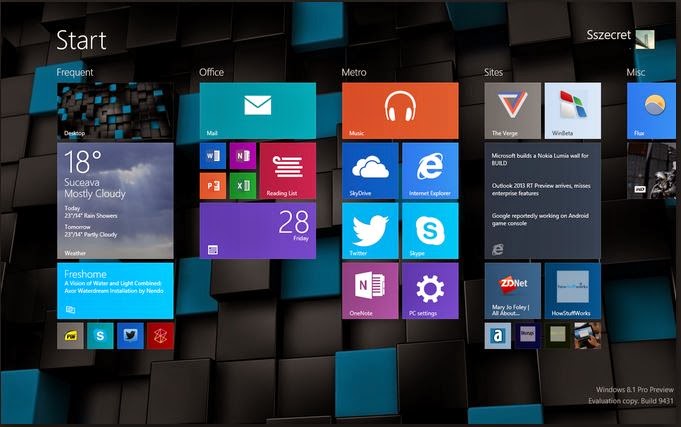681x427 pixels.
Task: Launch Internet Explorer tile
Action: point(430,171)
